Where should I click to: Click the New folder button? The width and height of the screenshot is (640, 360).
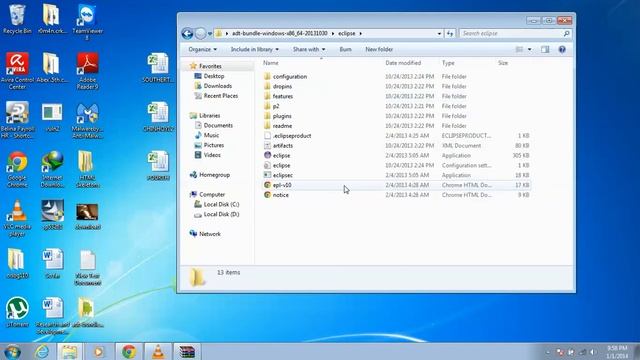click(379, 49)
